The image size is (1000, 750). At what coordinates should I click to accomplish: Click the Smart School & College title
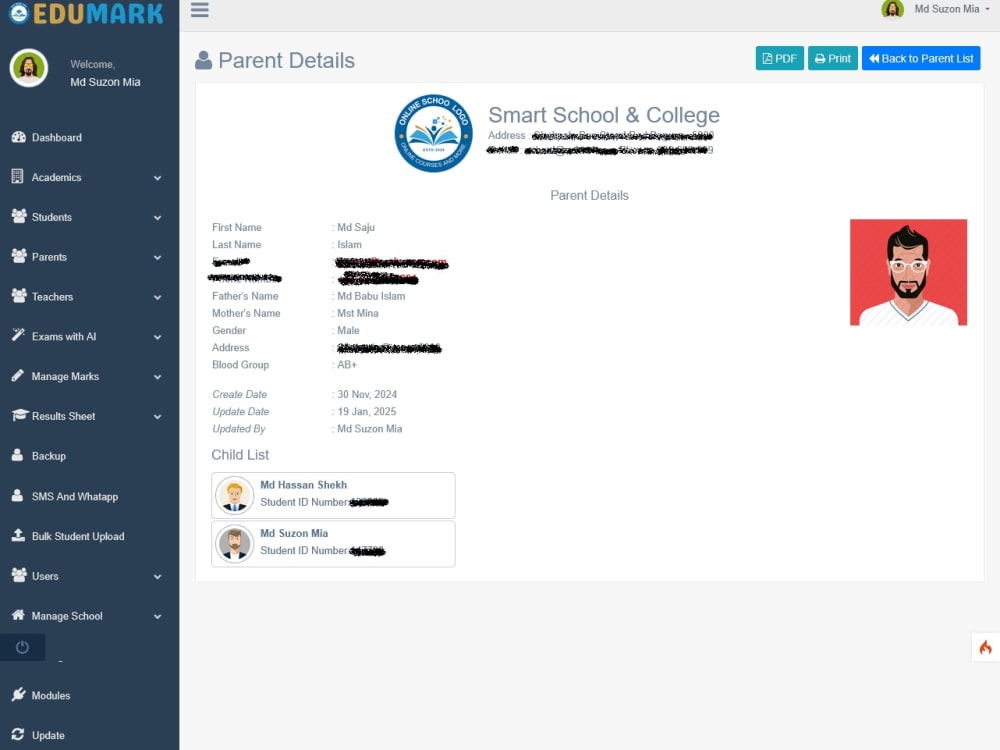(x=604, y=115)
